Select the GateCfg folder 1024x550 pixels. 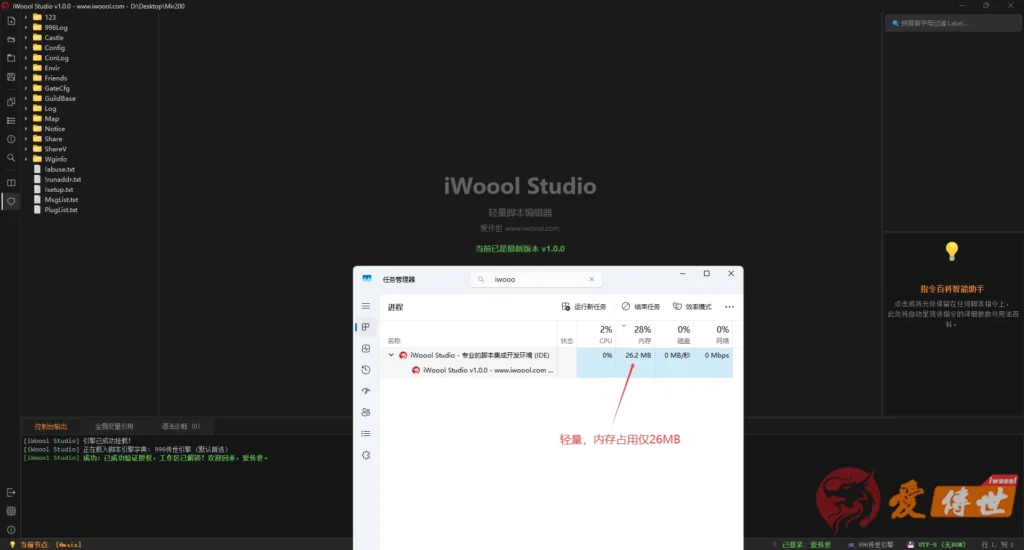[57, 88]
